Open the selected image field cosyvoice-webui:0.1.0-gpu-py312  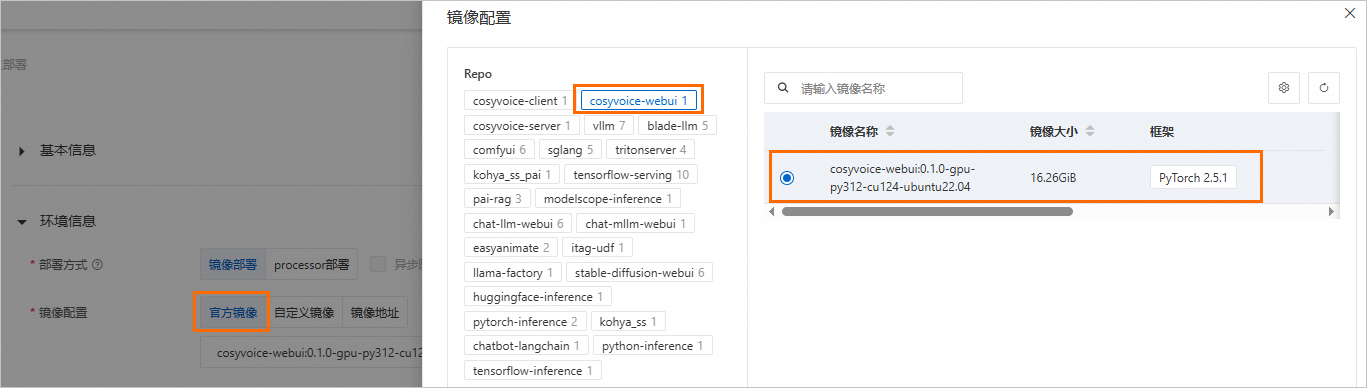312,353
